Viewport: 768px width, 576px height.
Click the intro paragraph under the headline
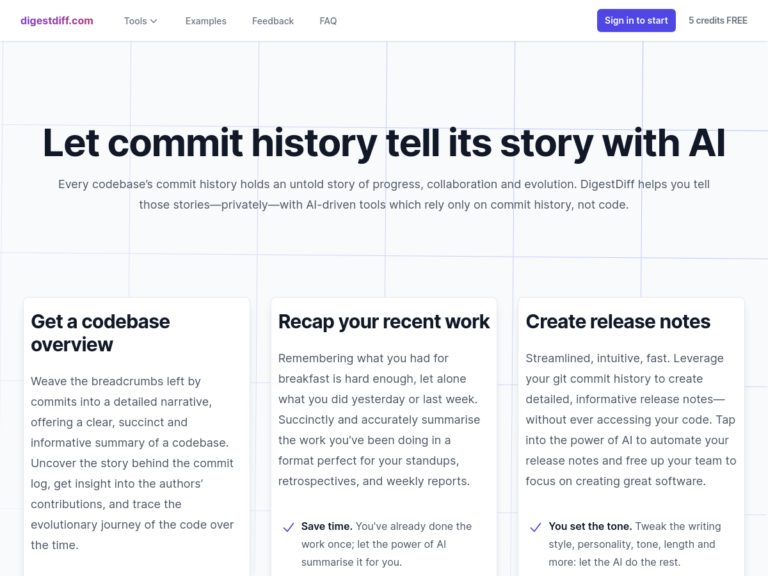point(384,194)
